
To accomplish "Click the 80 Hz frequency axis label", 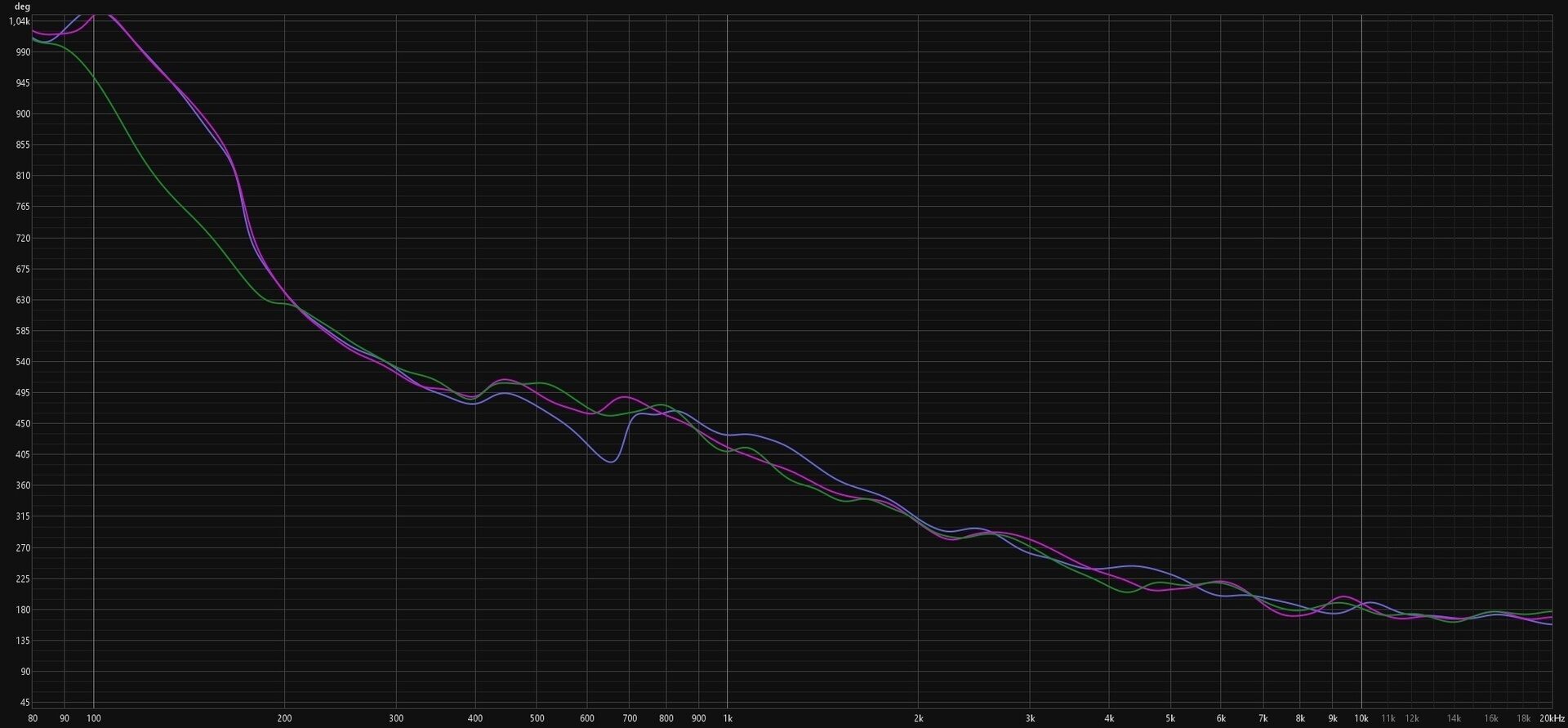I will pos(33,719).
